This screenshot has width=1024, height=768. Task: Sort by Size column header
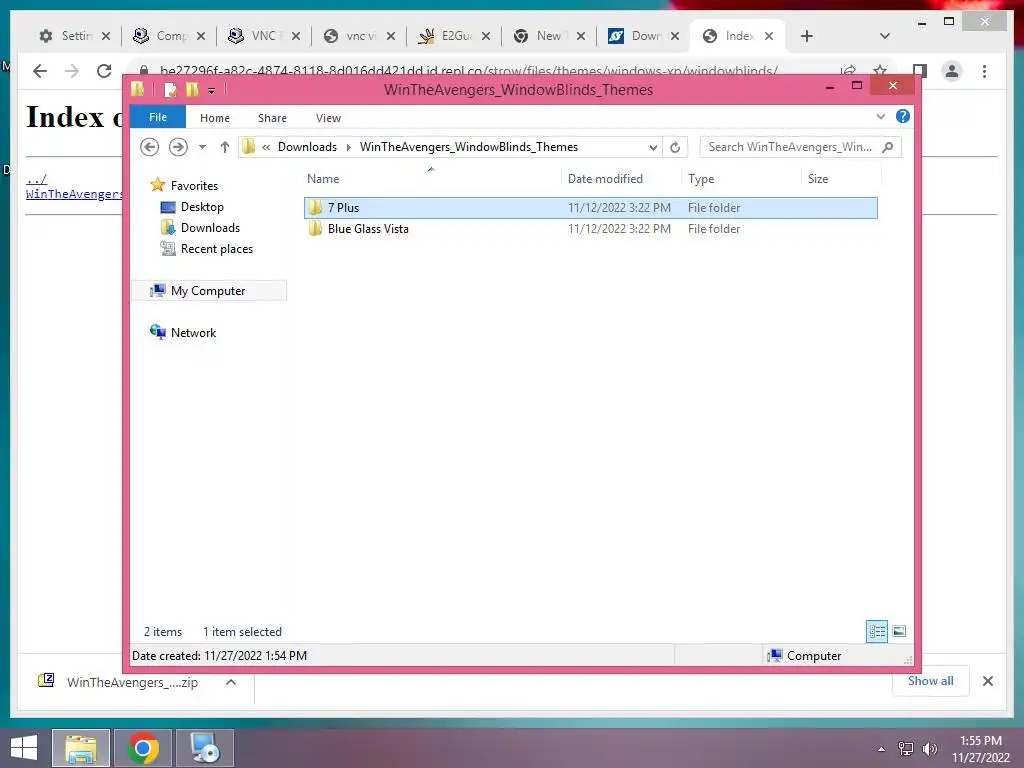click(x=841, y=179)
